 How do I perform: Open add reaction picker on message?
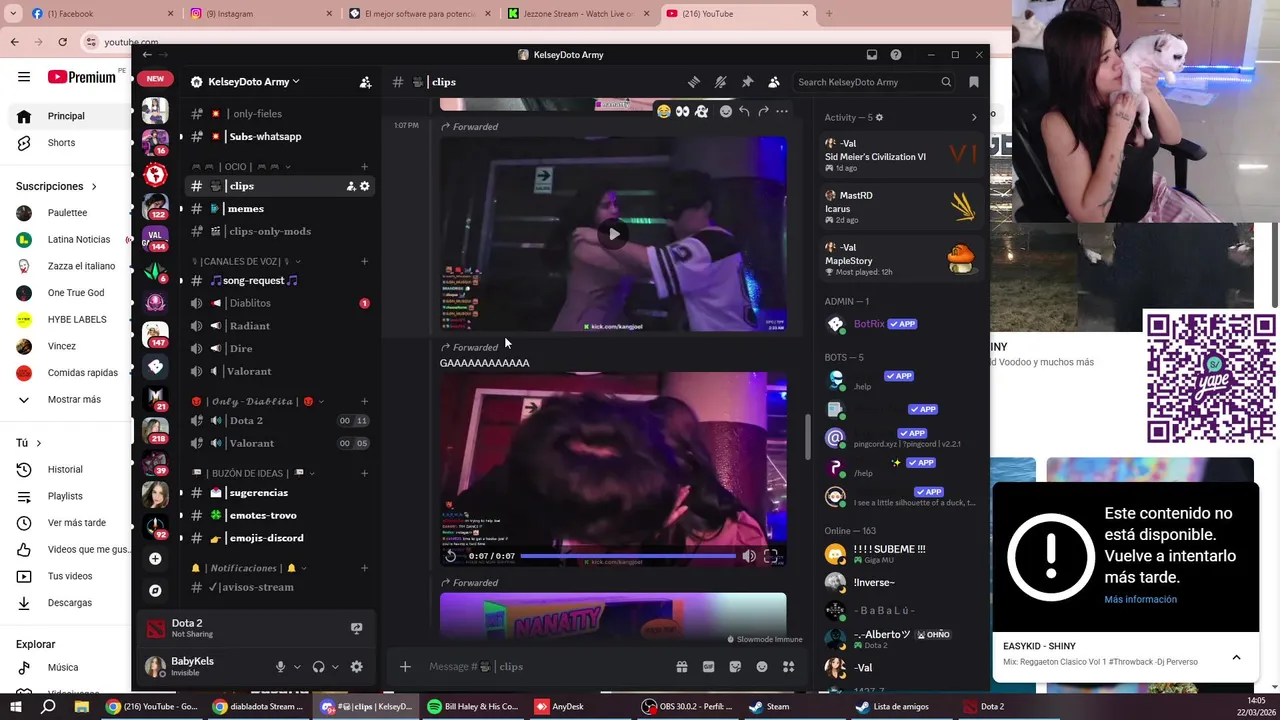[726, 111]
